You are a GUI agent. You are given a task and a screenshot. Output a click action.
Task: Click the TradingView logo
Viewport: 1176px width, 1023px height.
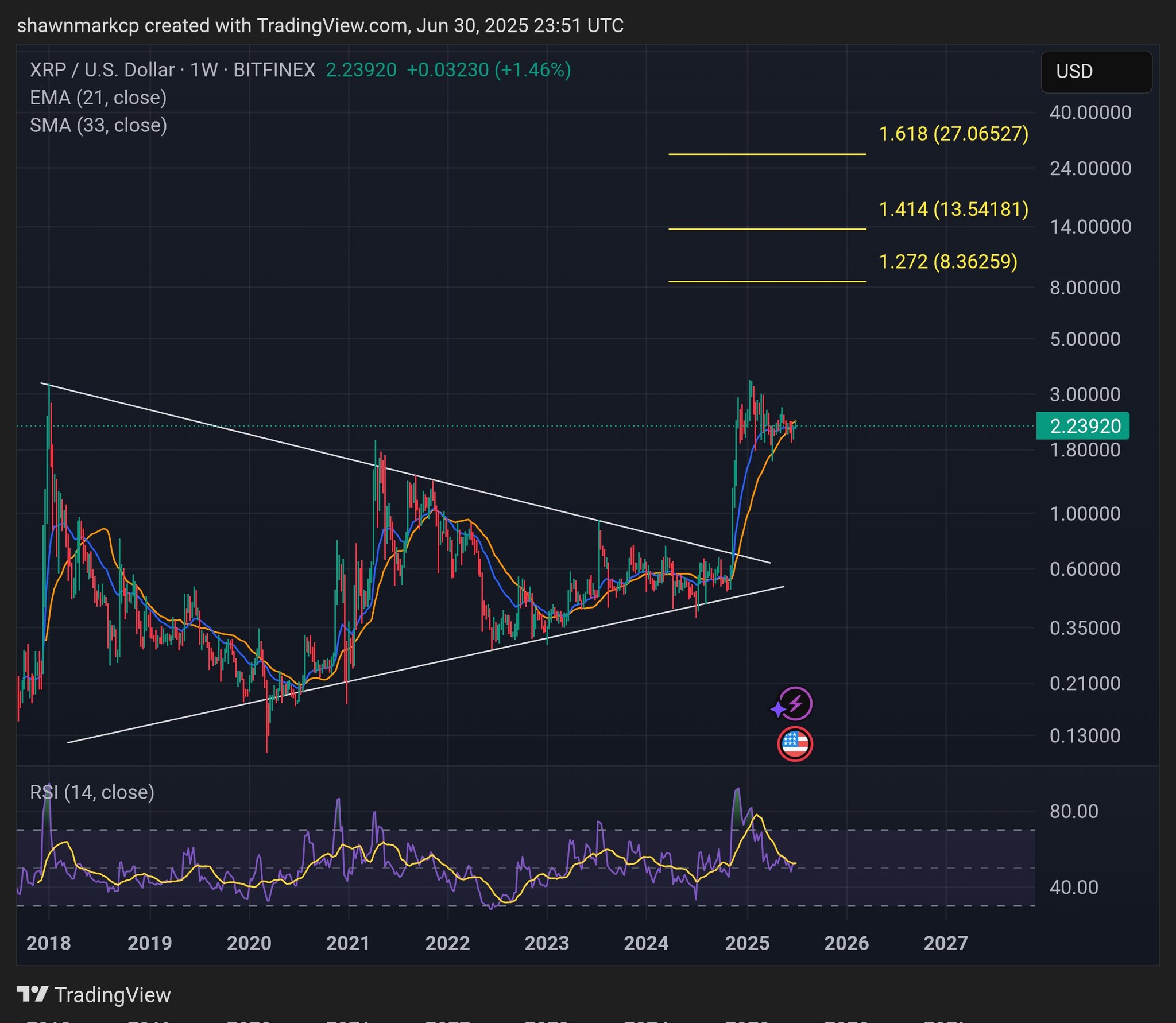point(32,994)
